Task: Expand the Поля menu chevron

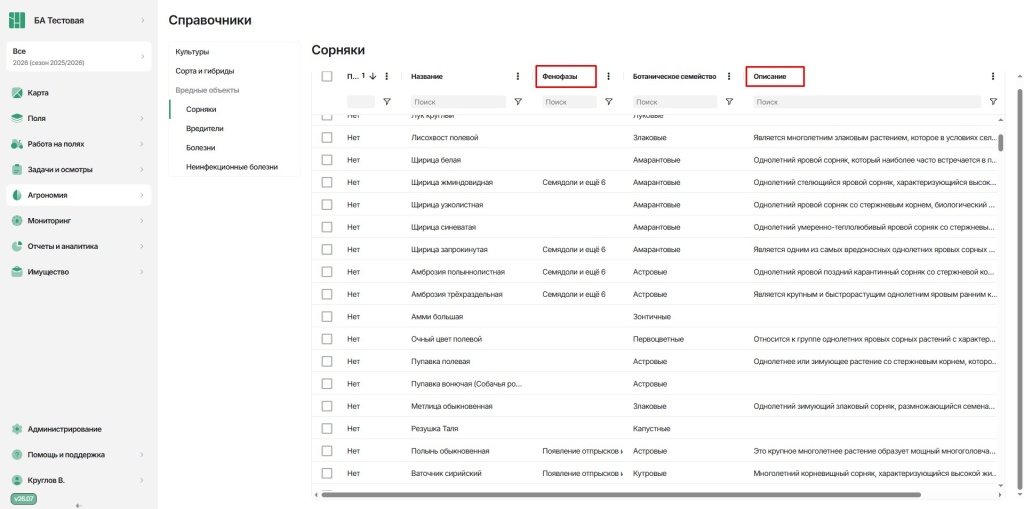Action: click(142, 118)
